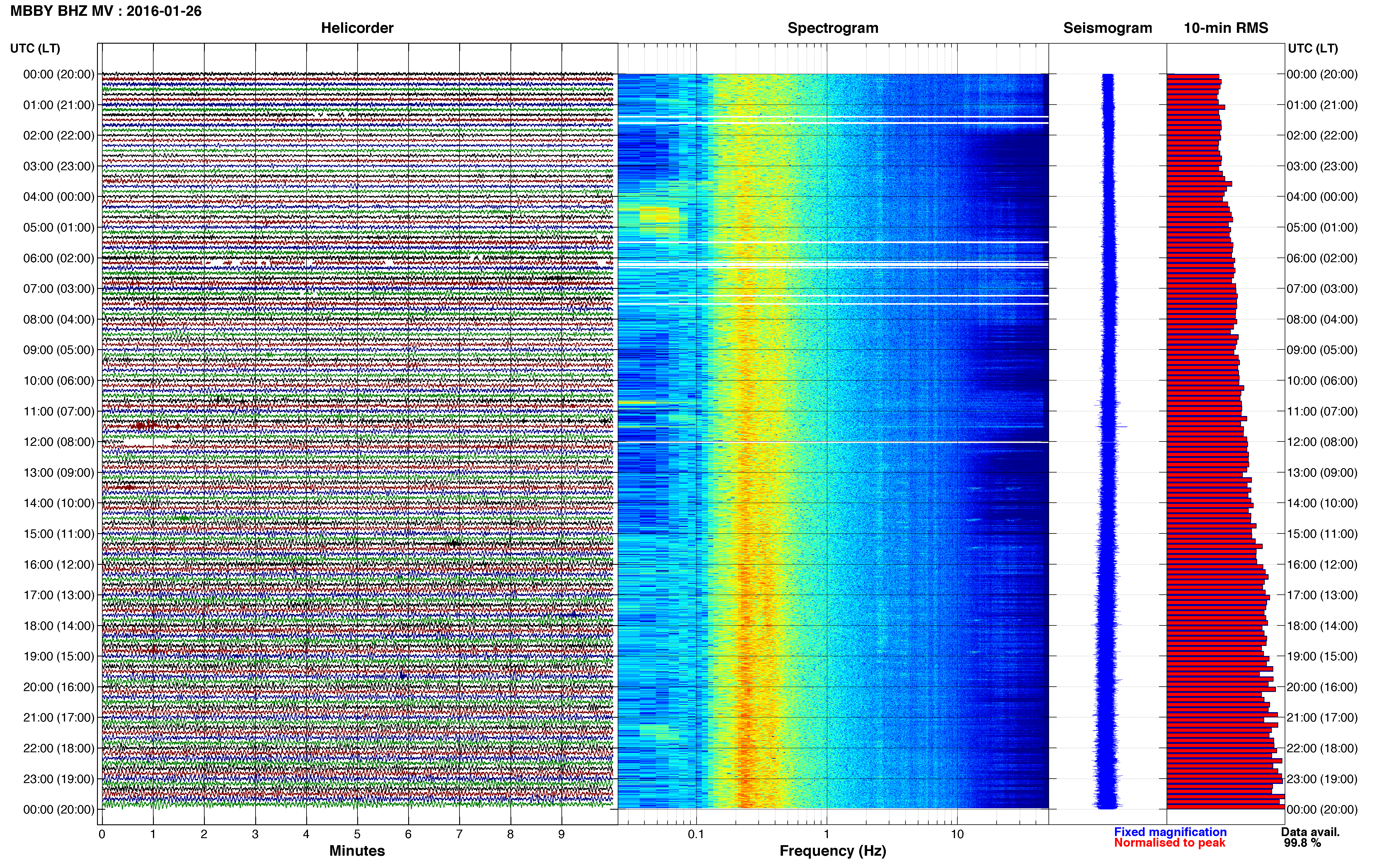The width and height of the screenshot is (1389, 868).
Task: Click '08:00 (04:00)' on the helicorder time axis
Action: pos(59,319)
